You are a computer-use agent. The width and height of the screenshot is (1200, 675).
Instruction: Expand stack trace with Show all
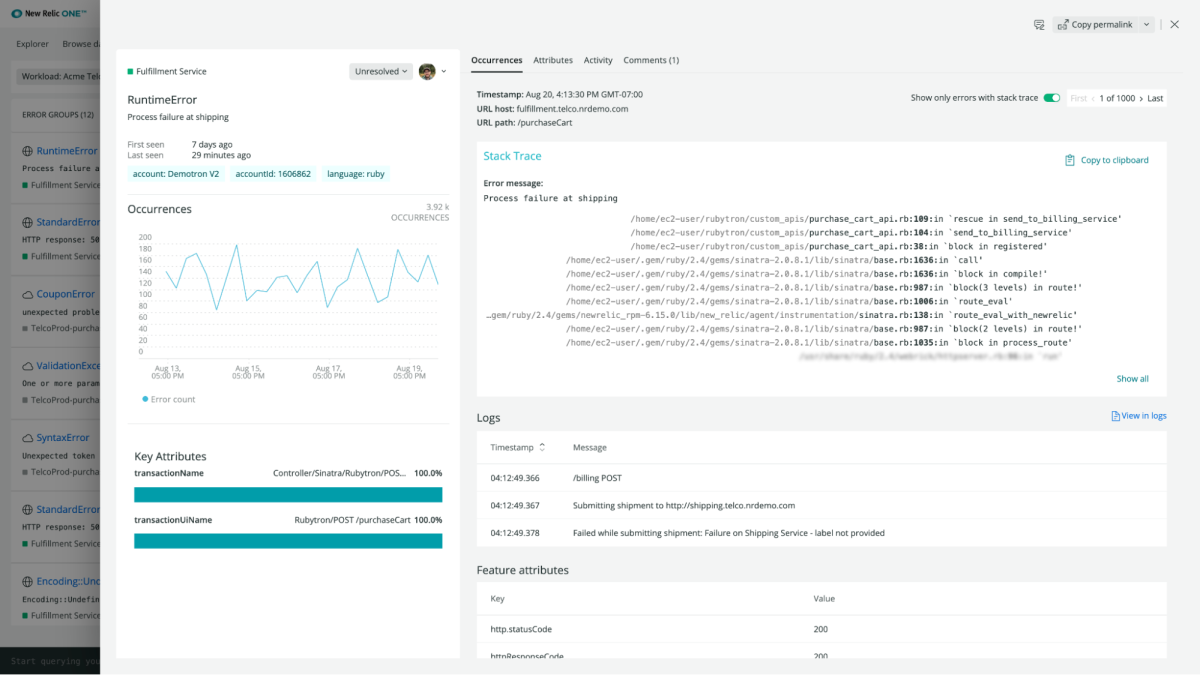click(x=1133, y=379)
